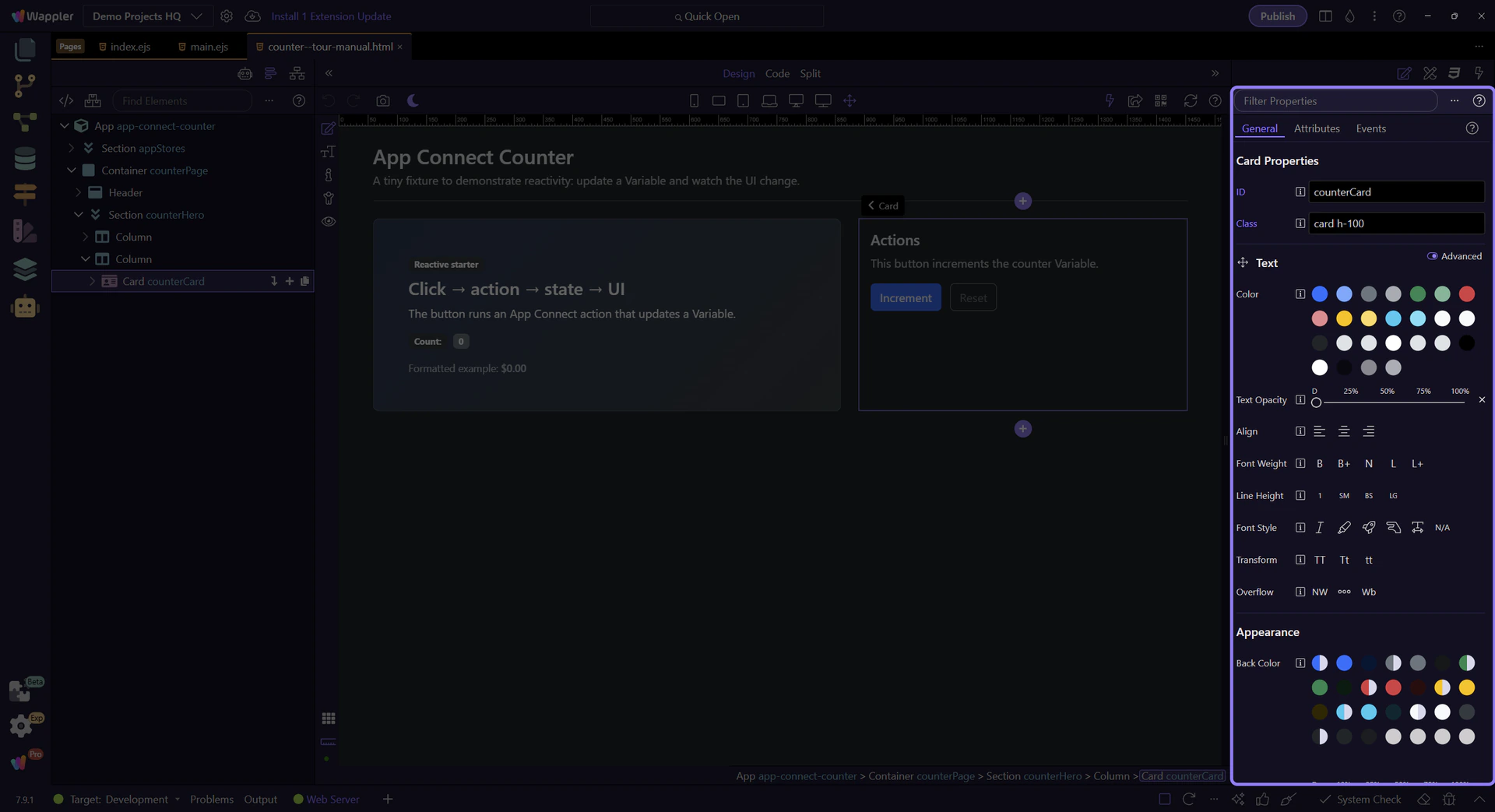This screenshot has width=1495, height=812.
Task: Click the System Check status item
Action: pos(1360,800)
